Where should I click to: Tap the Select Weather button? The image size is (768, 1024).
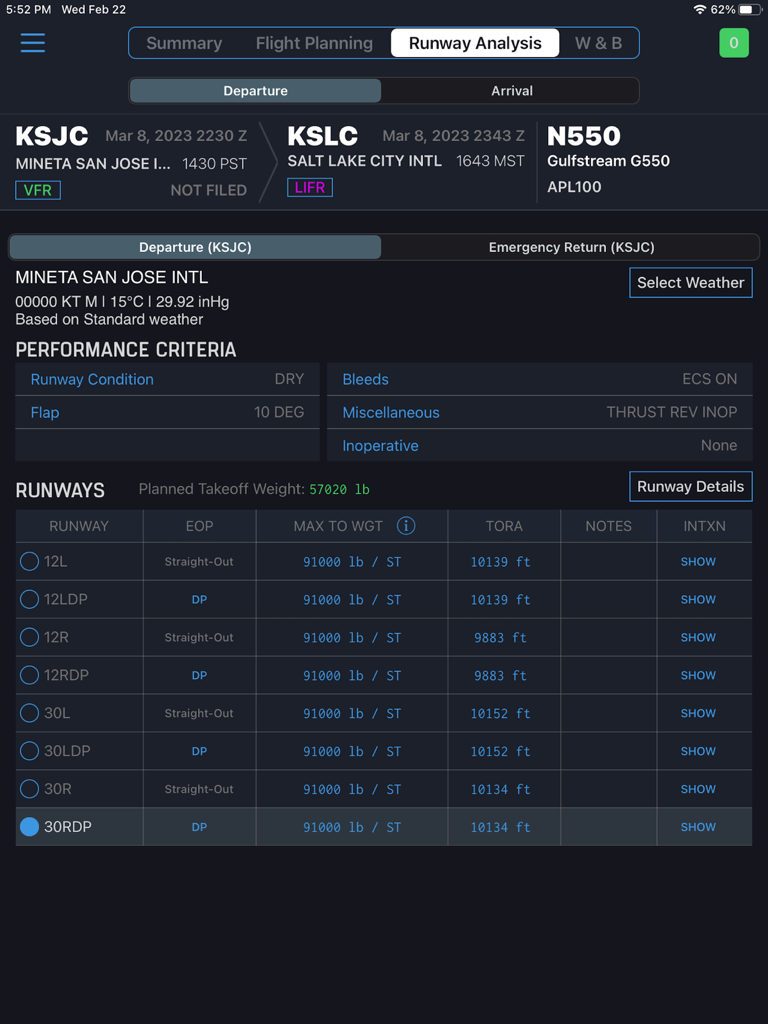point(690,282)
